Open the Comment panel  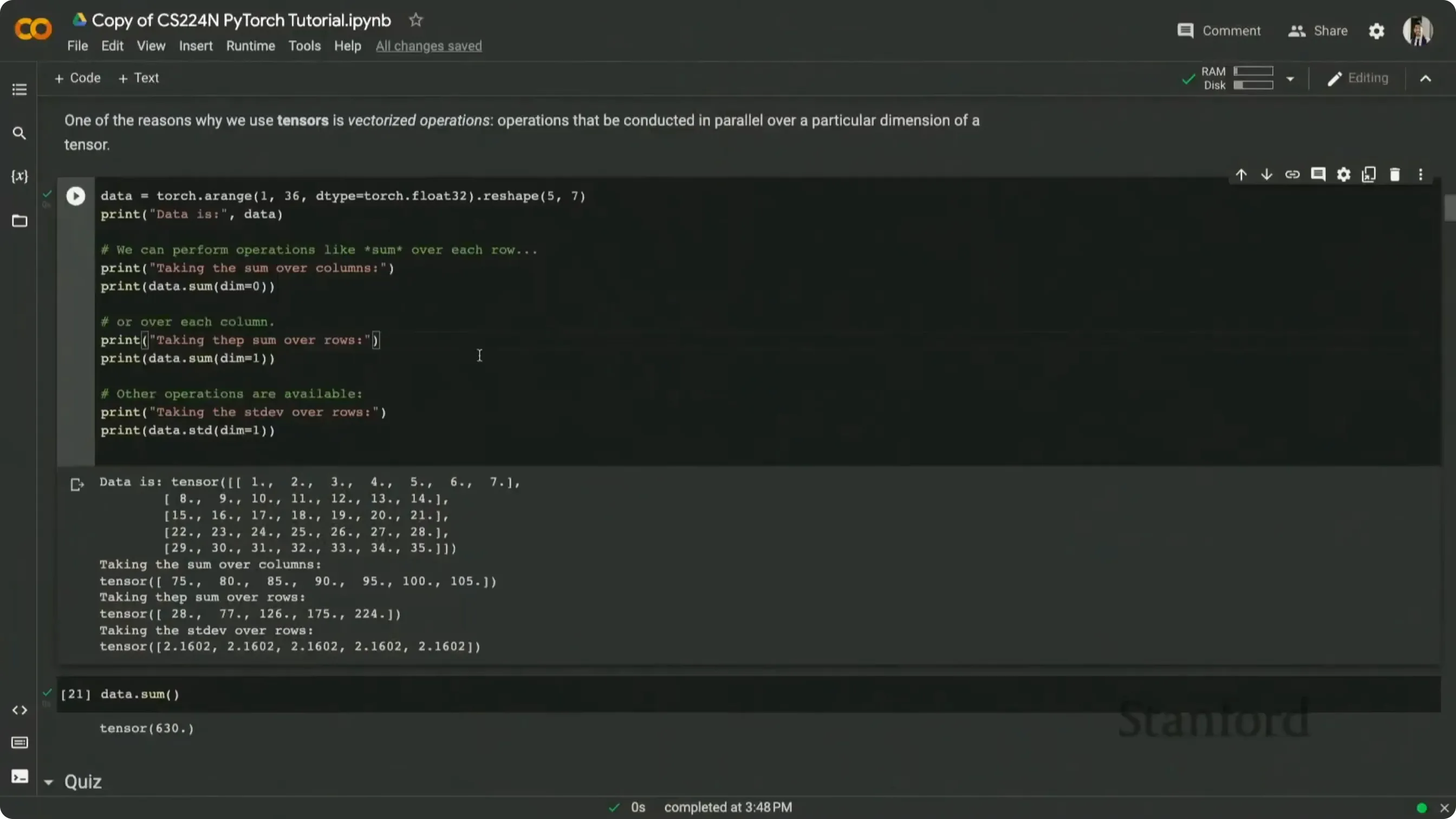1219,31
